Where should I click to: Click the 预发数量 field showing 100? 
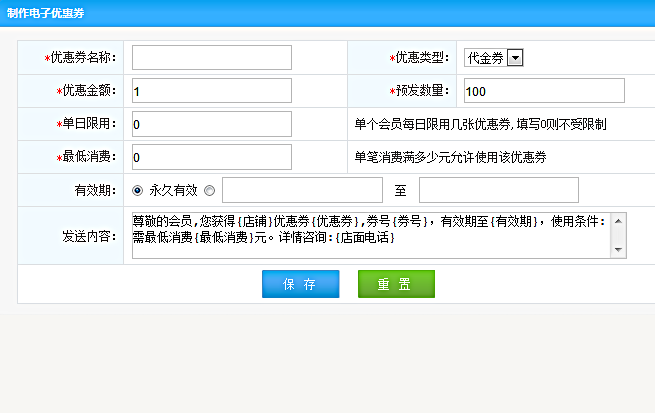point(544,91)
